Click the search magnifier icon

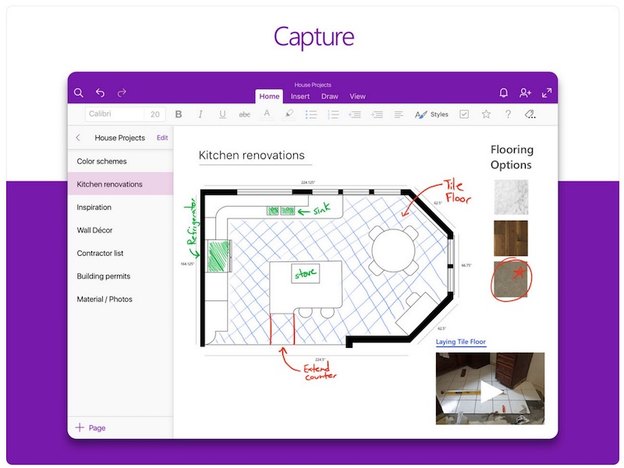click(x=79, y=93)
